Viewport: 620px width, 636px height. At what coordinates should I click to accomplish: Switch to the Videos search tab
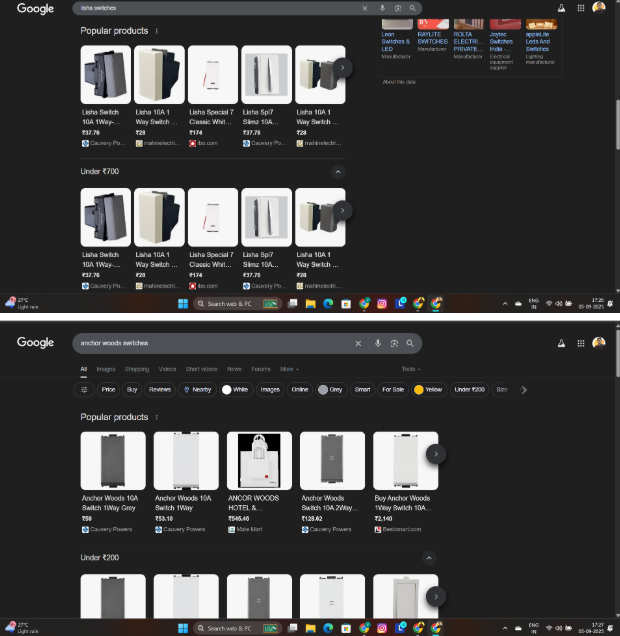[x=167, y=369]
